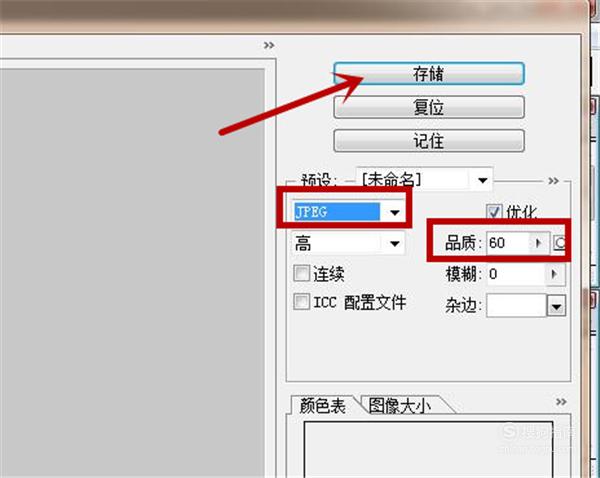Viewport: 600px width, 478px height.
Task: Switch to the 颜色表 tab
Action: [322, 406]
